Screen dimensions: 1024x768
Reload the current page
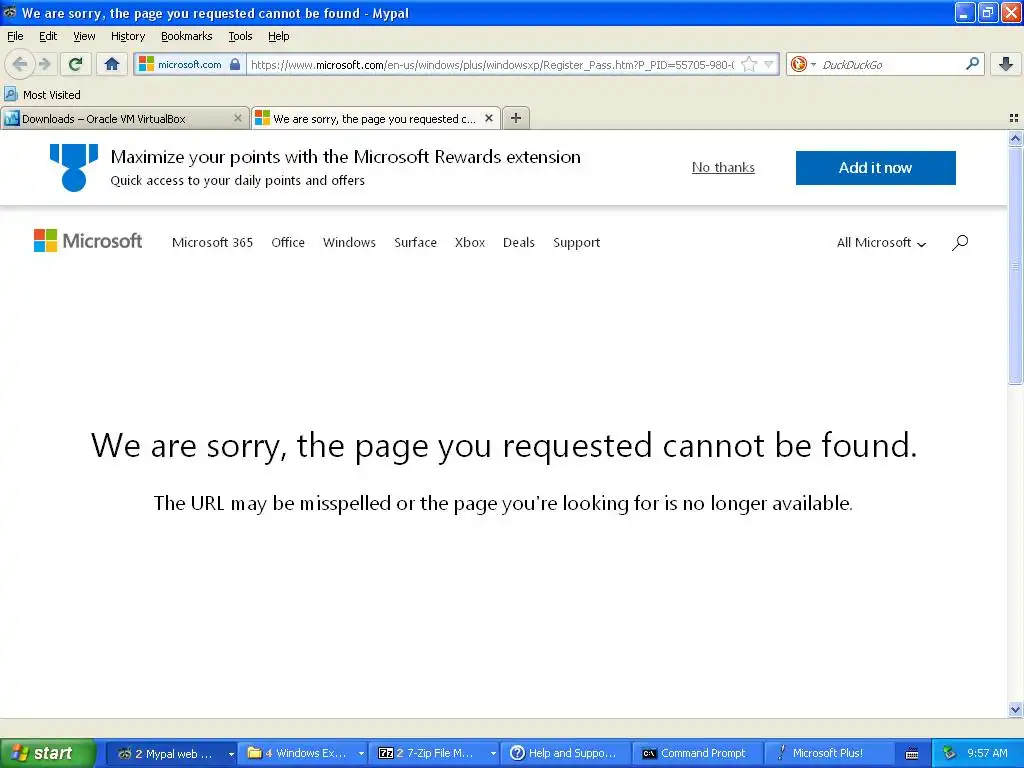point(76,64)
